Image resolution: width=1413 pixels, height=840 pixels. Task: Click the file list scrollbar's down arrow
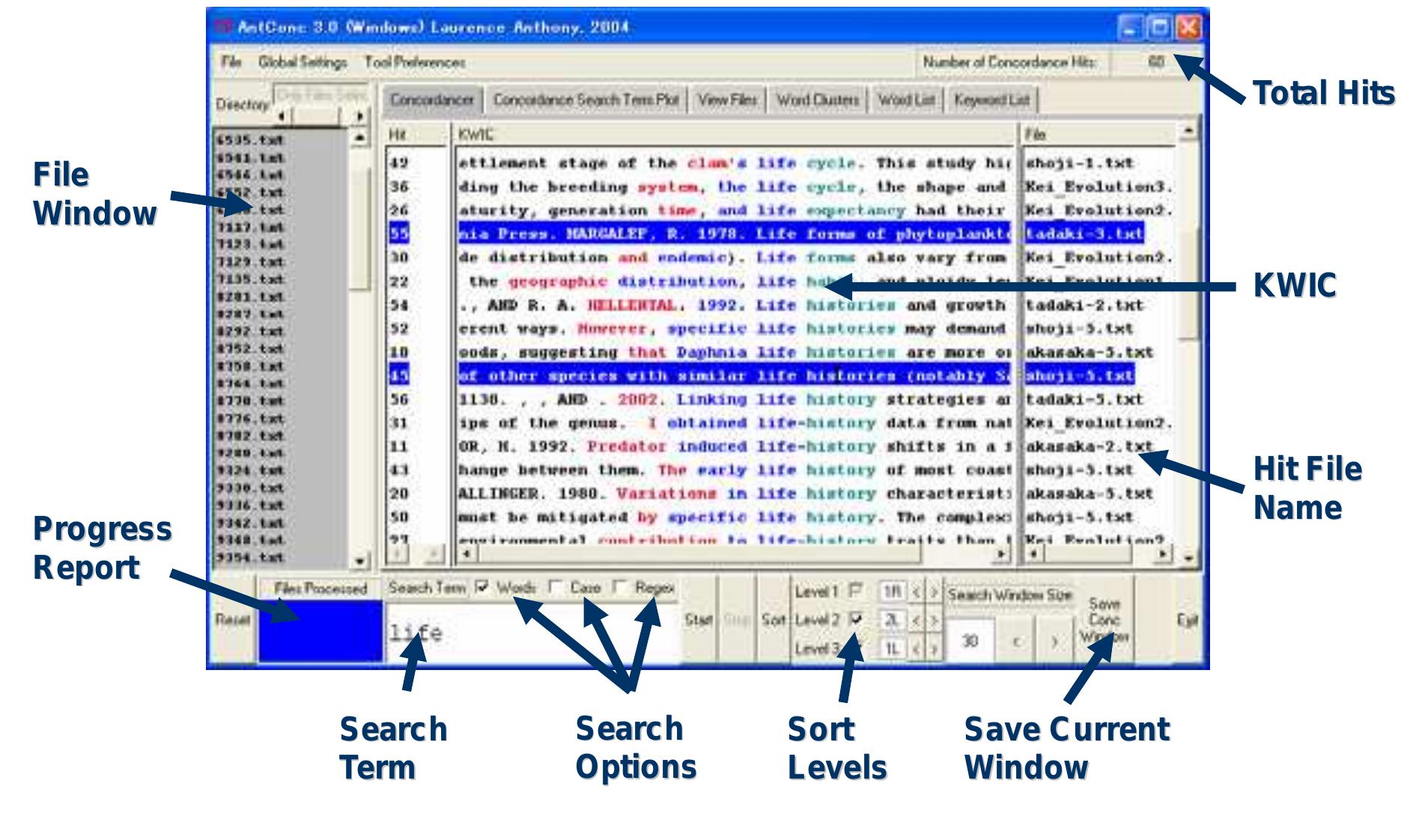(361, 561)
